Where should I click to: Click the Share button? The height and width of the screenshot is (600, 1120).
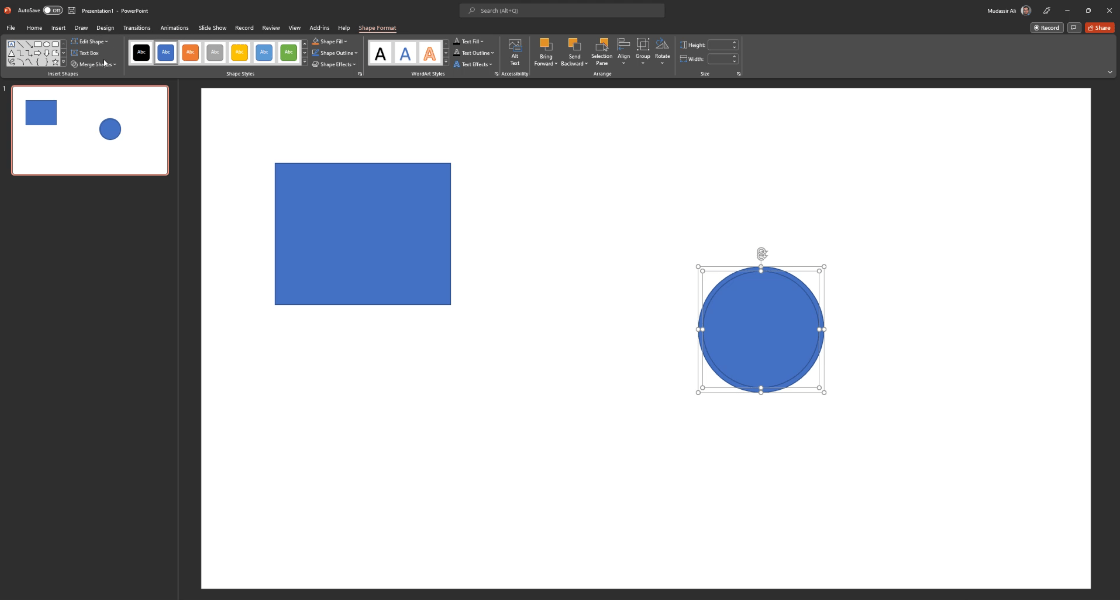[x=1099, y=28]
